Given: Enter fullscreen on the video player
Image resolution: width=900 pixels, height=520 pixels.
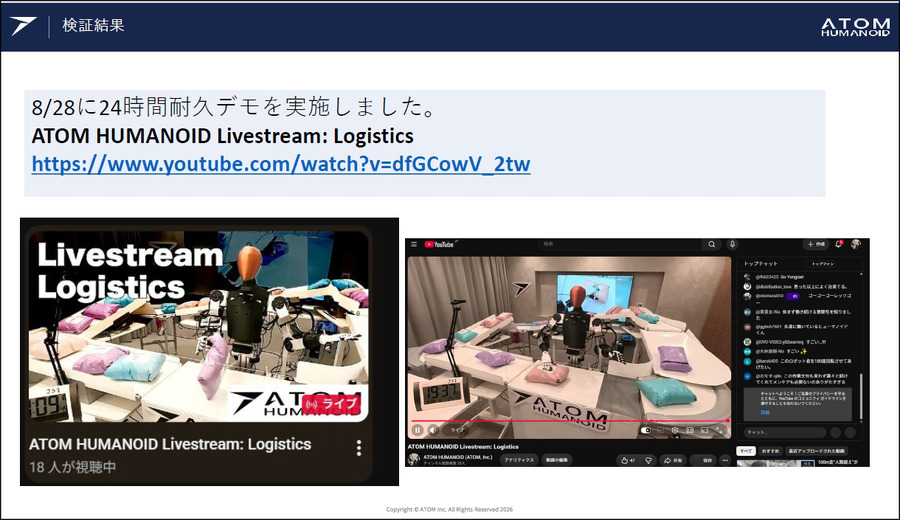Looking at the screenshot, I should [x=720, y=430].
